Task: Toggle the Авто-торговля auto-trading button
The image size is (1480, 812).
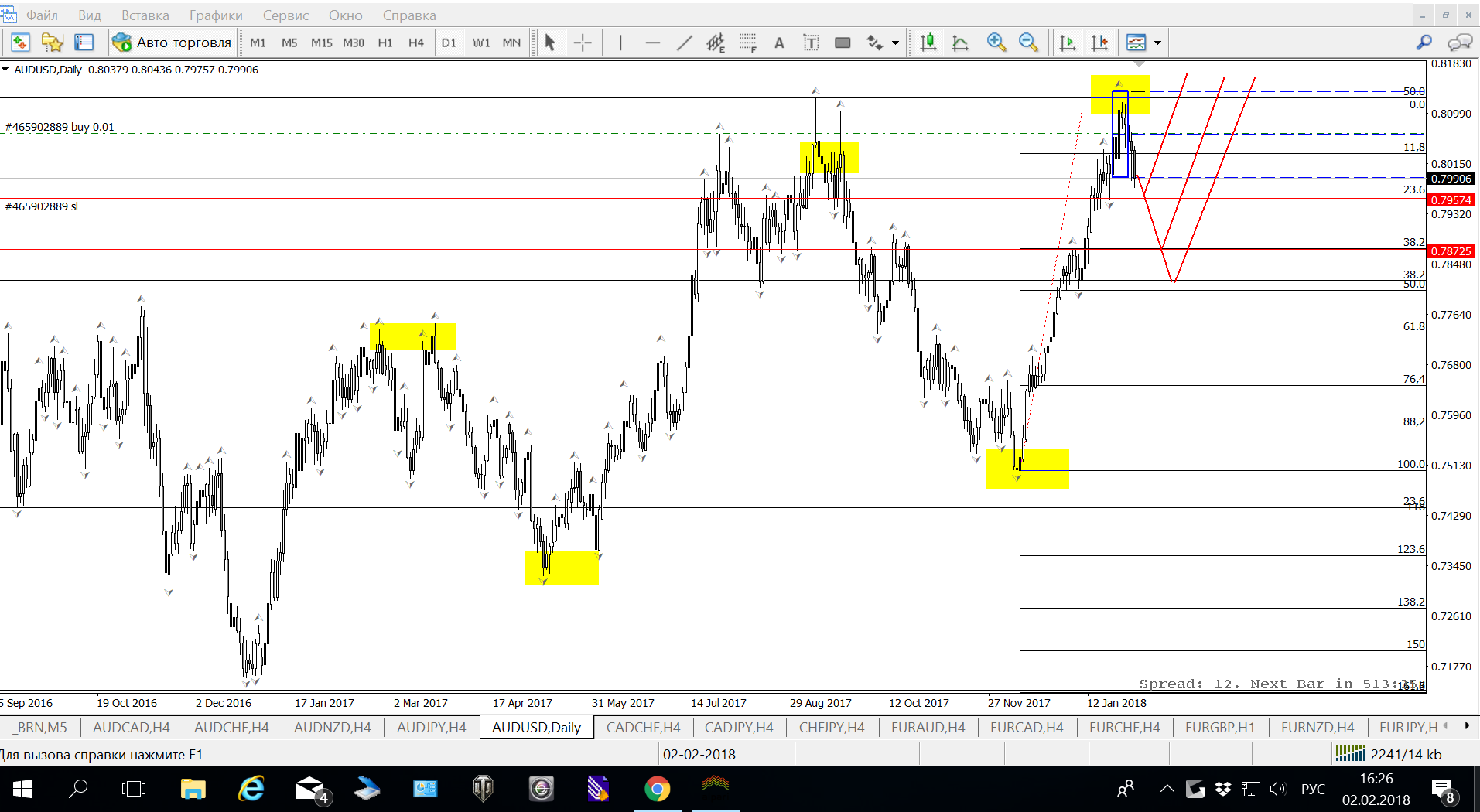Action: (x=172, y=43)
